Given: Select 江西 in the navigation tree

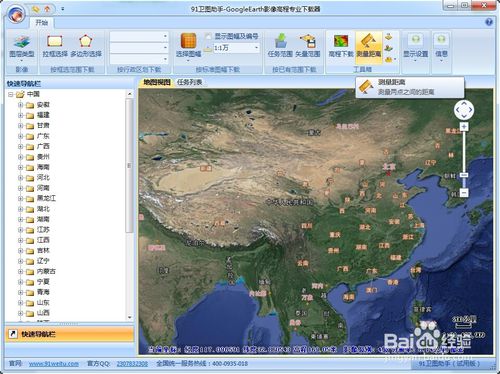Looking at the screenshot, I should point(43,240).
